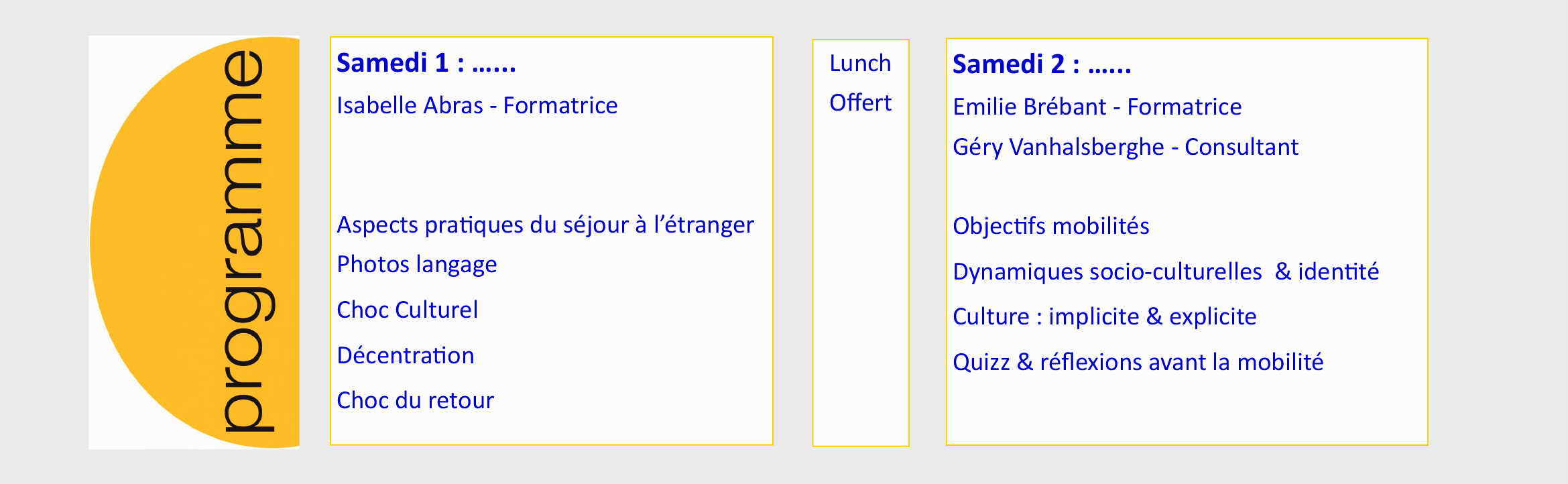This screenshot has height=484, width=1568.
Task: Click the 'Lunch' text
Action: [861, 63]
